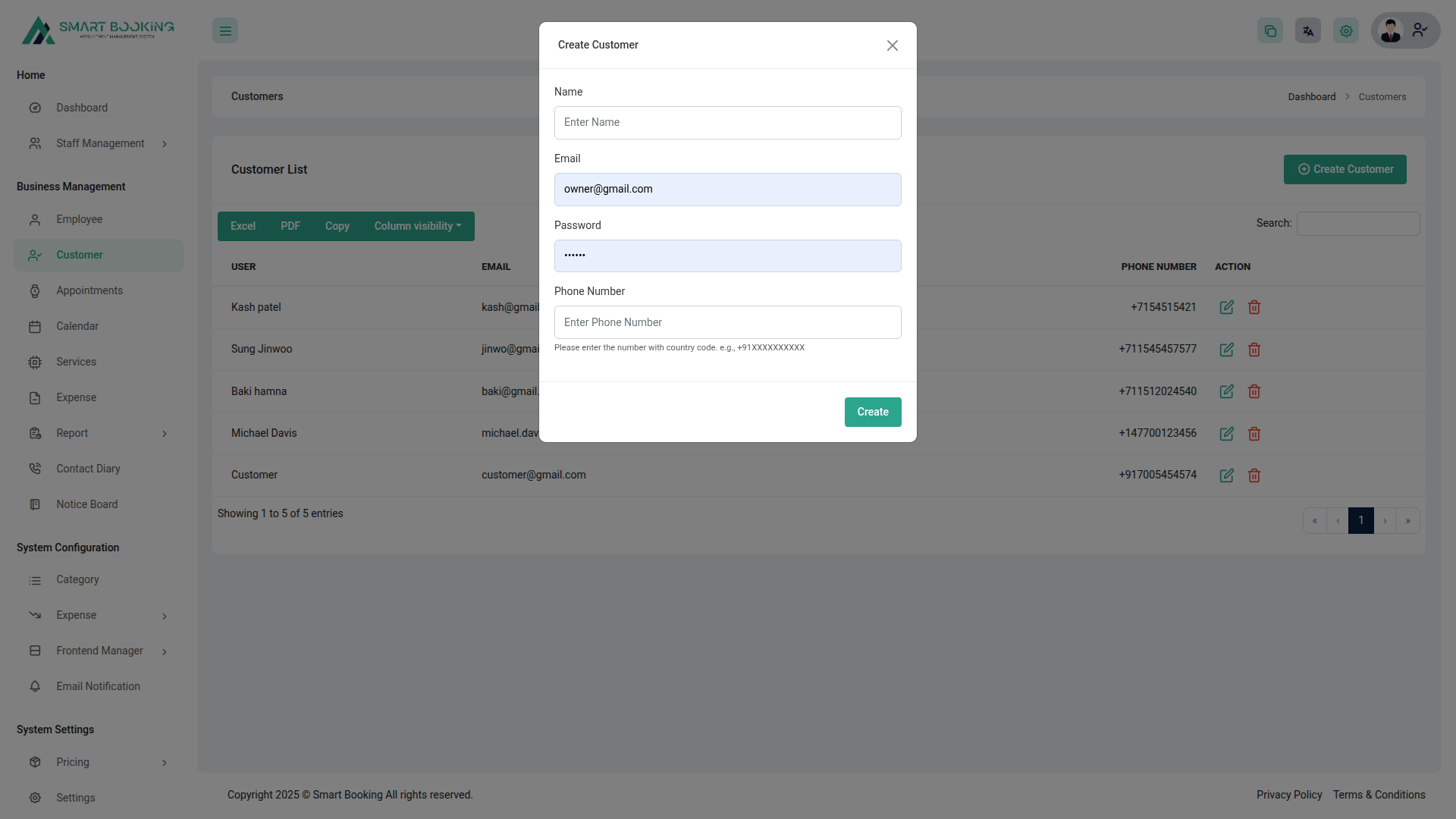Screen dimensions: 1456x819
Task: Click the delete icon for Sung Jinwoo
Action: pos(1254,349)
